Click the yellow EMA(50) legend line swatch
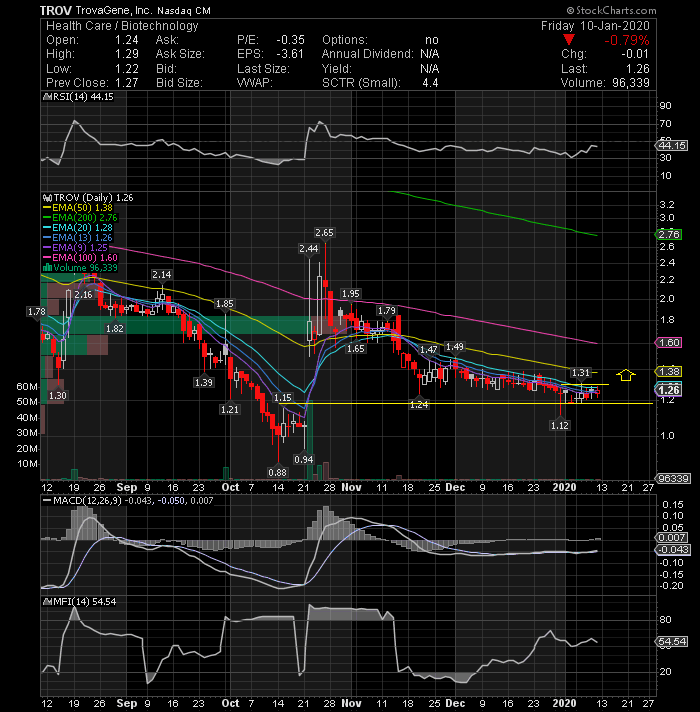700x712 pixels. tap(47, 208)
